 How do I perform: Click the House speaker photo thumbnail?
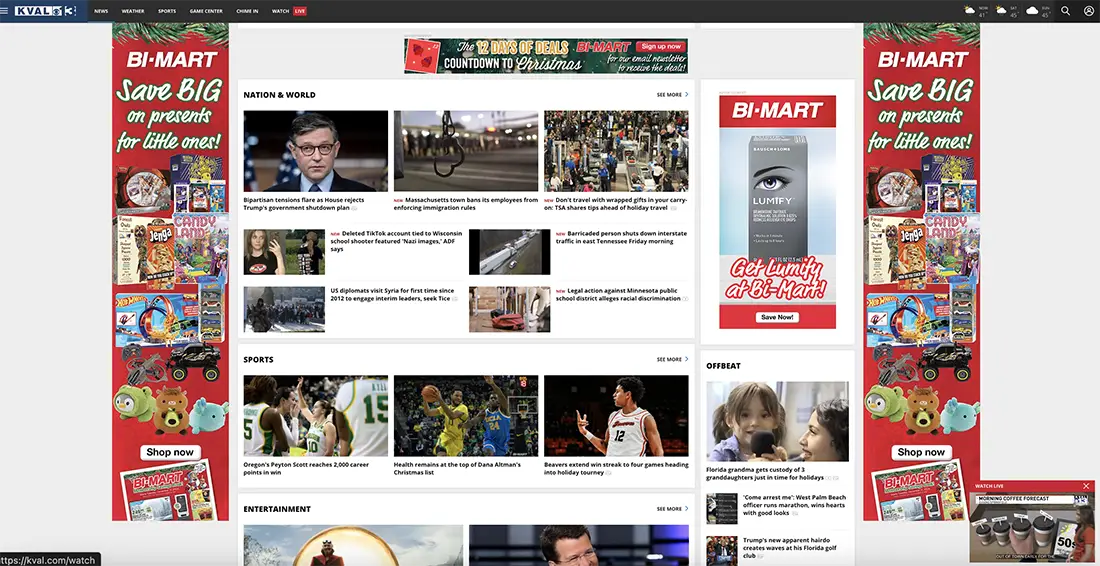coord(316,151)
